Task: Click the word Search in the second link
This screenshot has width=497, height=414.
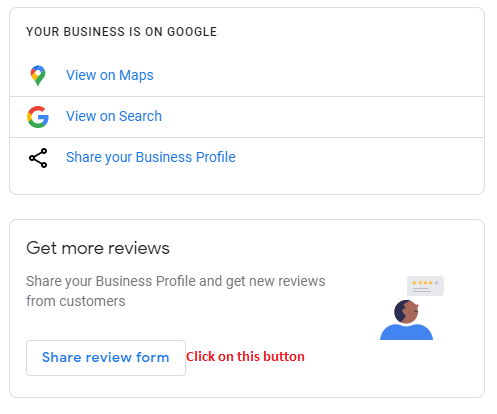Action: 140,116
